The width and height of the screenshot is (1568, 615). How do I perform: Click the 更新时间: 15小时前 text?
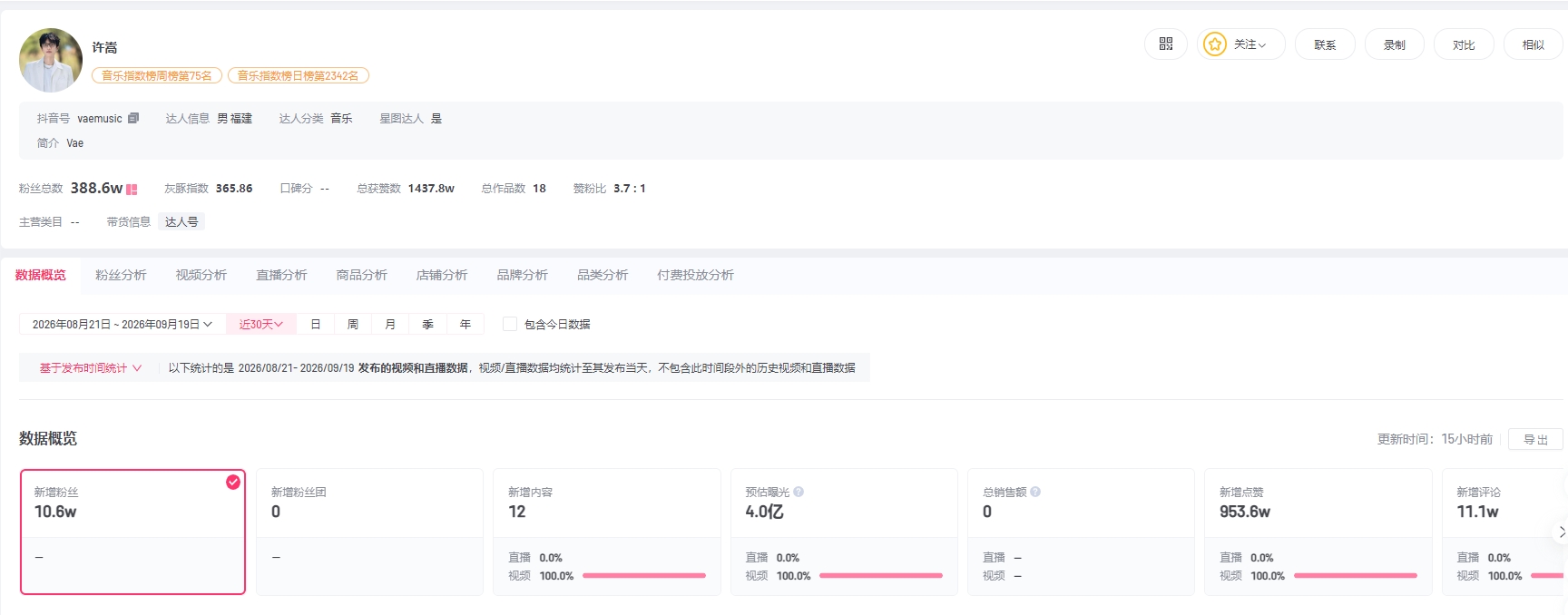point(1435,439)
